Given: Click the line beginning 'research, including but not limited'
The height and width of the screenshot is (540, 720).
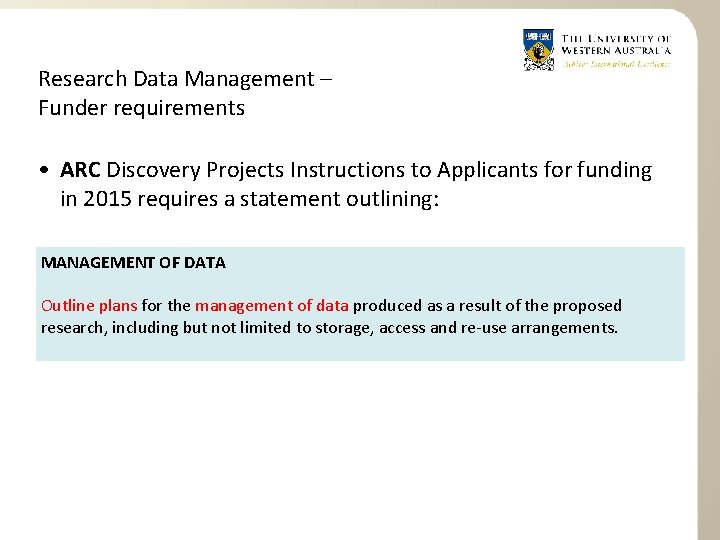Looking at the screenshot, I should [329, 328].
